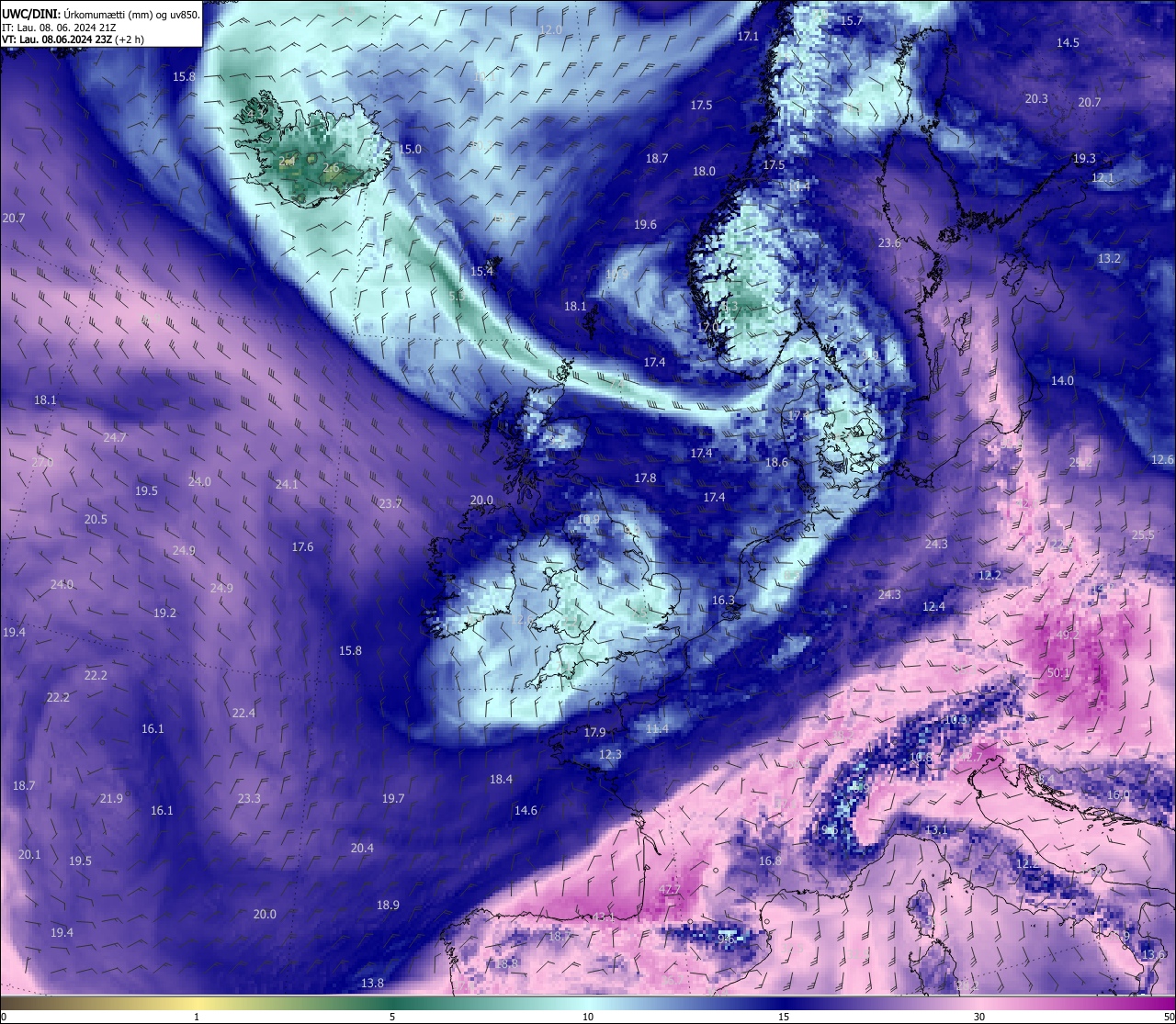This screenshot has width=1176, height=1024.
Task: Click the 21.9 value on the map
Action: pyautogui.click(x=111, y=798)
